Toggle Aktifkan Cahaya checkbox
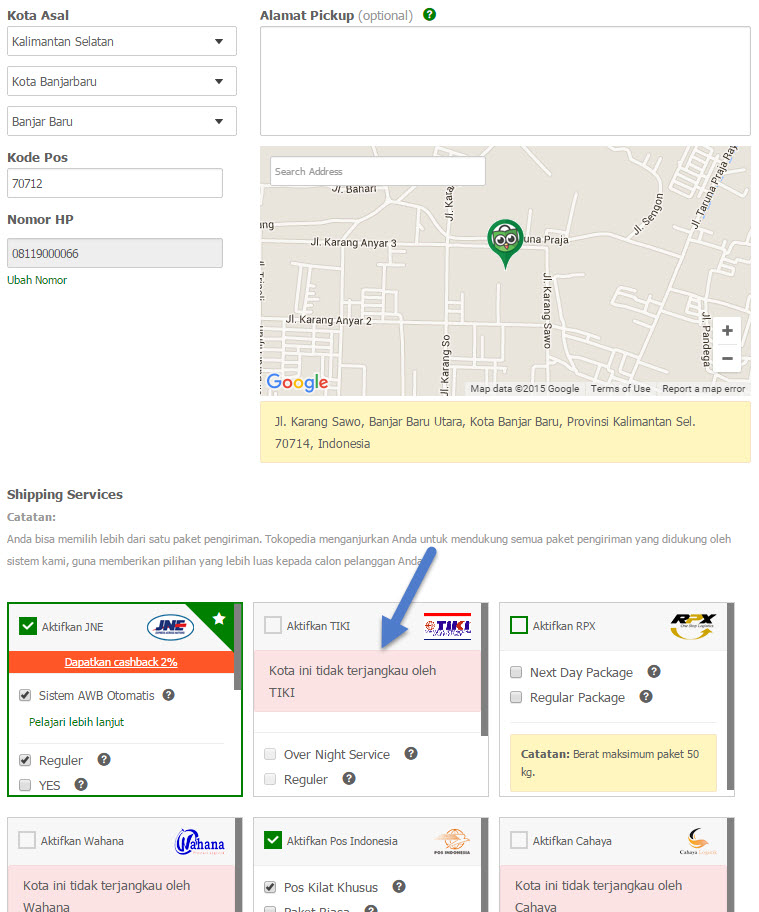Viewport: 759px width, 912px height. pos(519,840)
